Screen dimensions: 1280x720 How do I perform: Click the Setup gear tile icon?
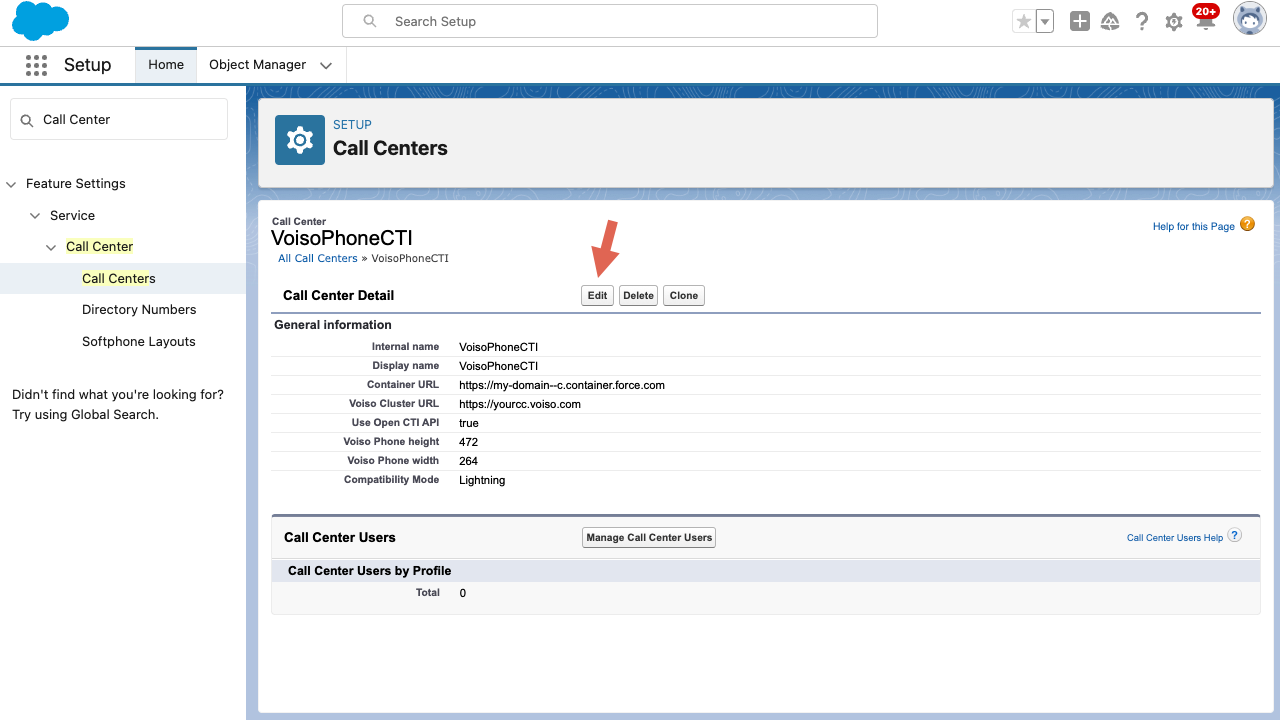(300, 140)
